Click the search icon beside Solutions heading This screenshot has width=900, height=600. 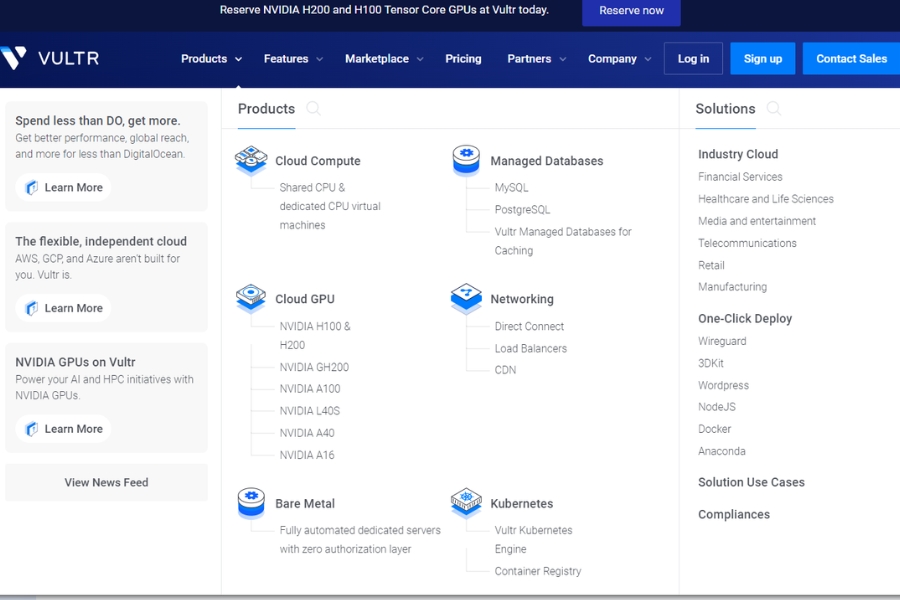click(x=774, y=108)
